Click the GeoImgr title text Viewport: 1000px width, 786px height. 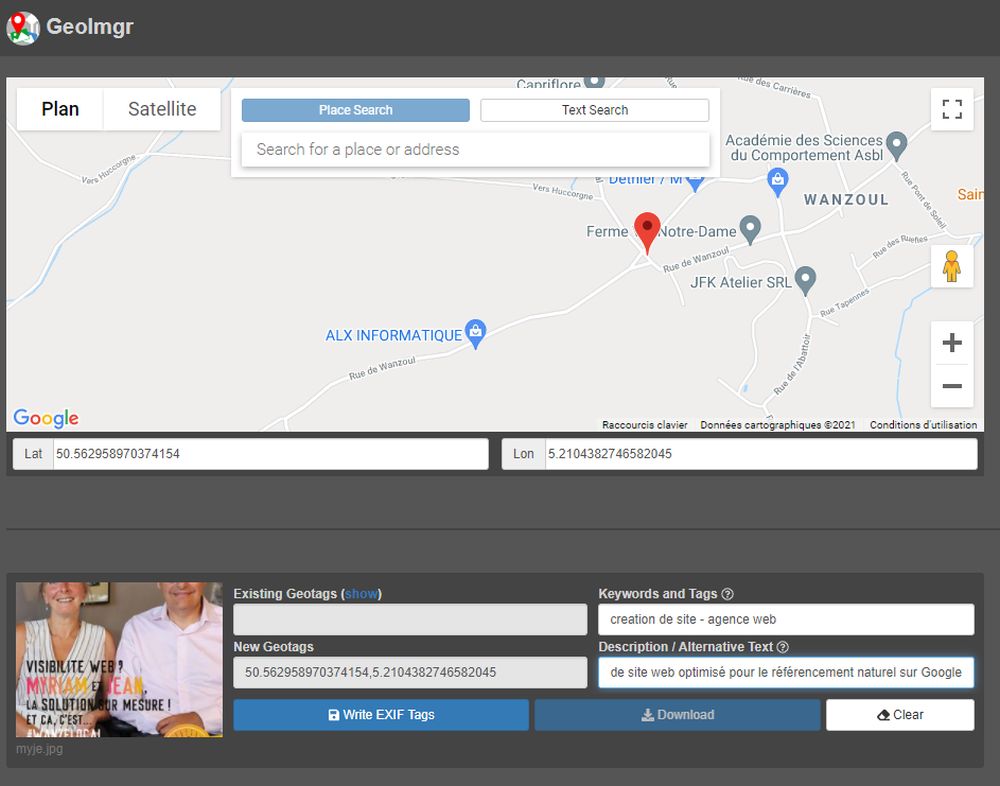tap(90, 27)
